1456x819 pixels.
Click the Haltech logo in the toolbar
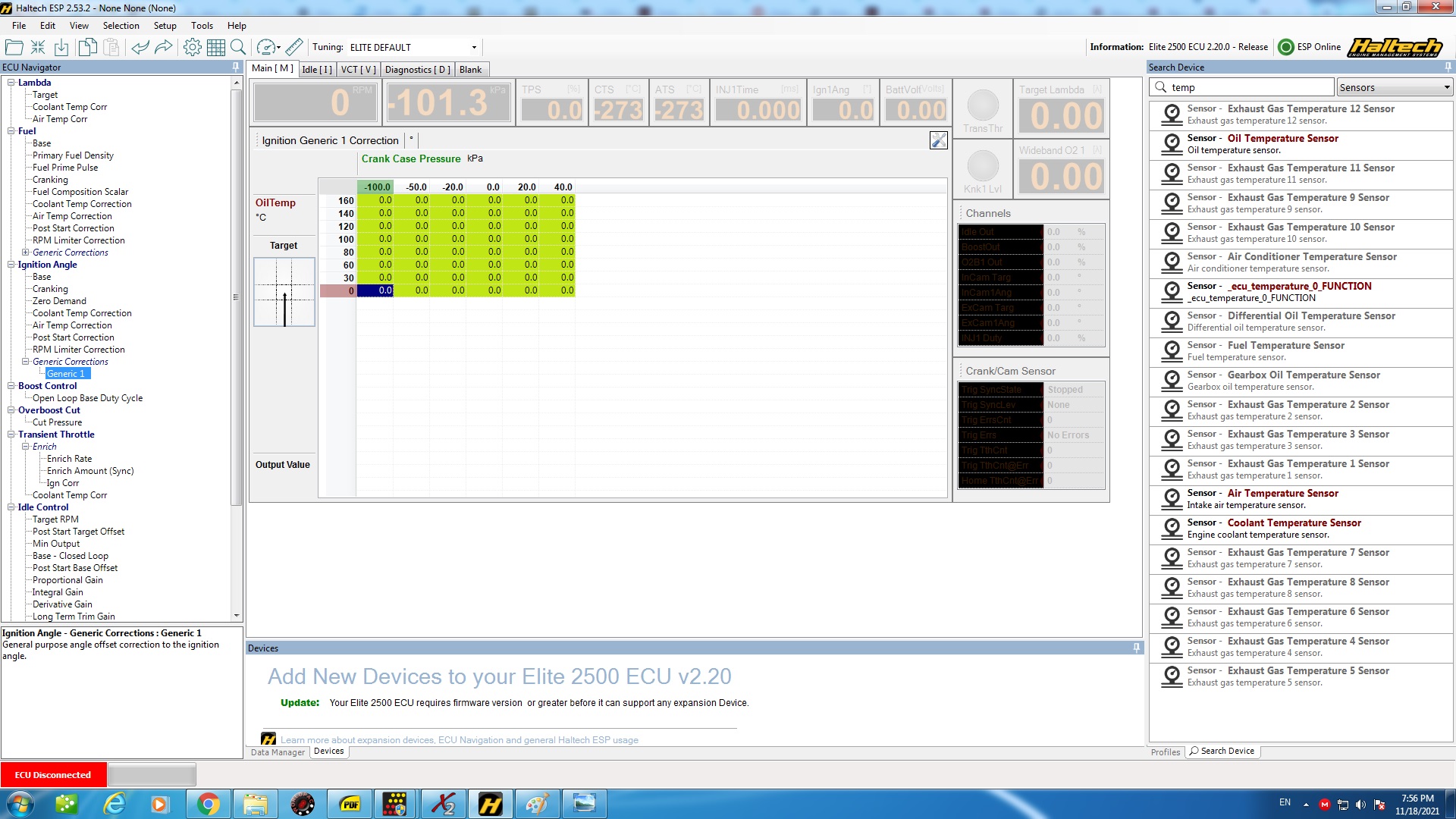point(1395,47)
